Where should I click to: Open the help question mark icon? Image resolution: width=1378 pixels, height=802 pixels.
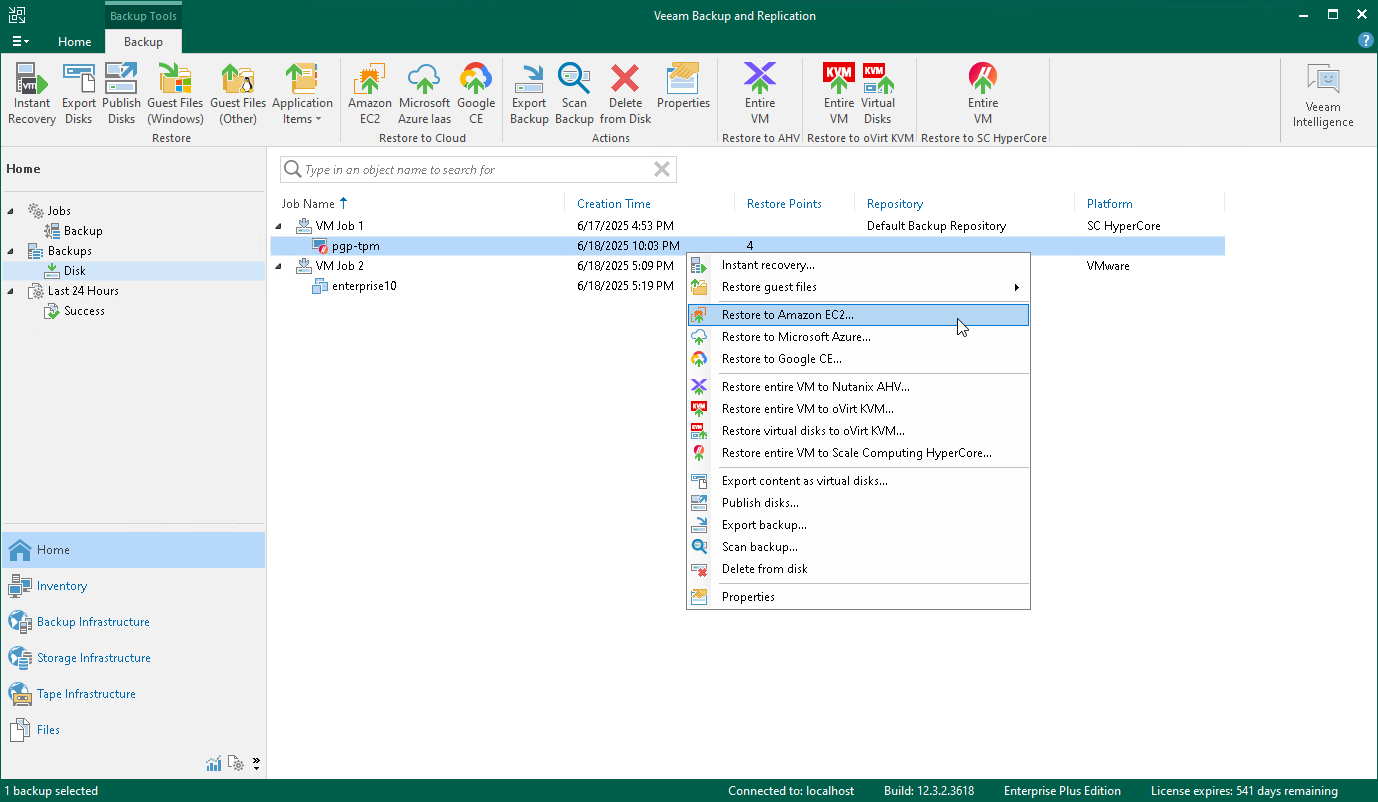1365,41
